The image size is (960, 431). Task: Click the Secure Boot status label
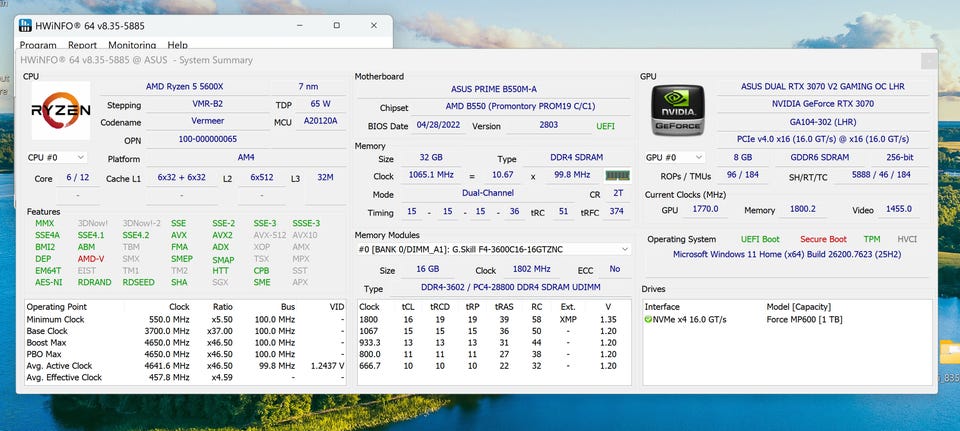[823, 239]
